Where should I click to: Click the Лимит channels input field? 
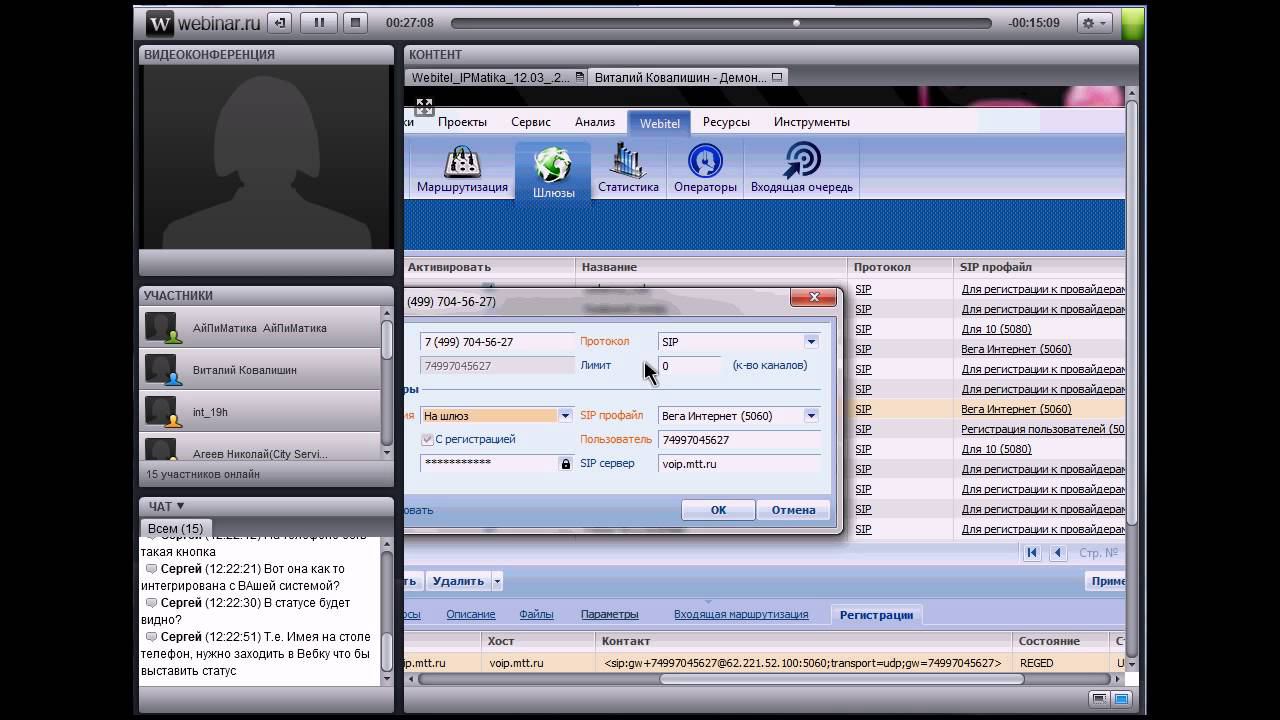(689, 366)
